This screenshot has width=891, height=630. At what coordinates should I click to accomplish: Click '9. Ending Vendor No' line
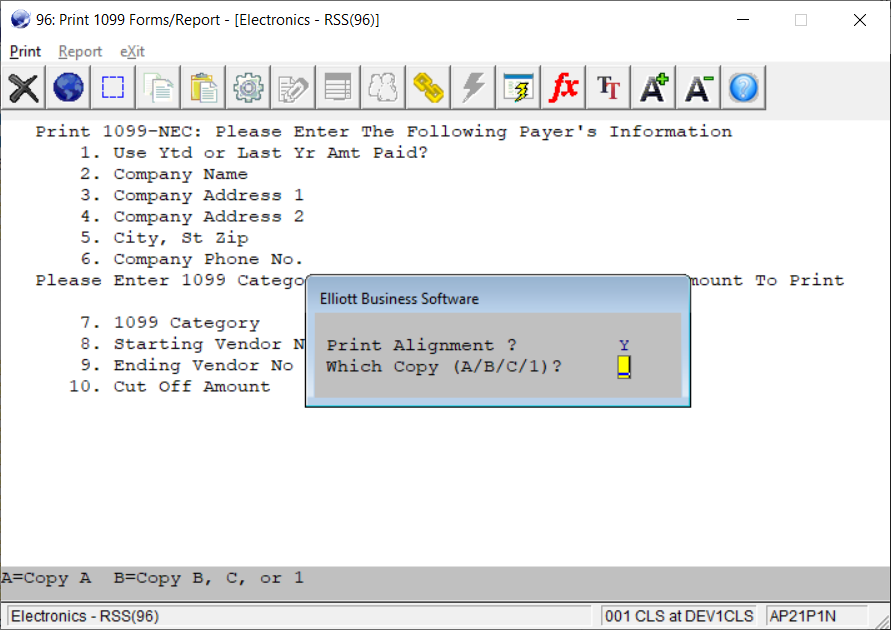click(x=186, y=365)
